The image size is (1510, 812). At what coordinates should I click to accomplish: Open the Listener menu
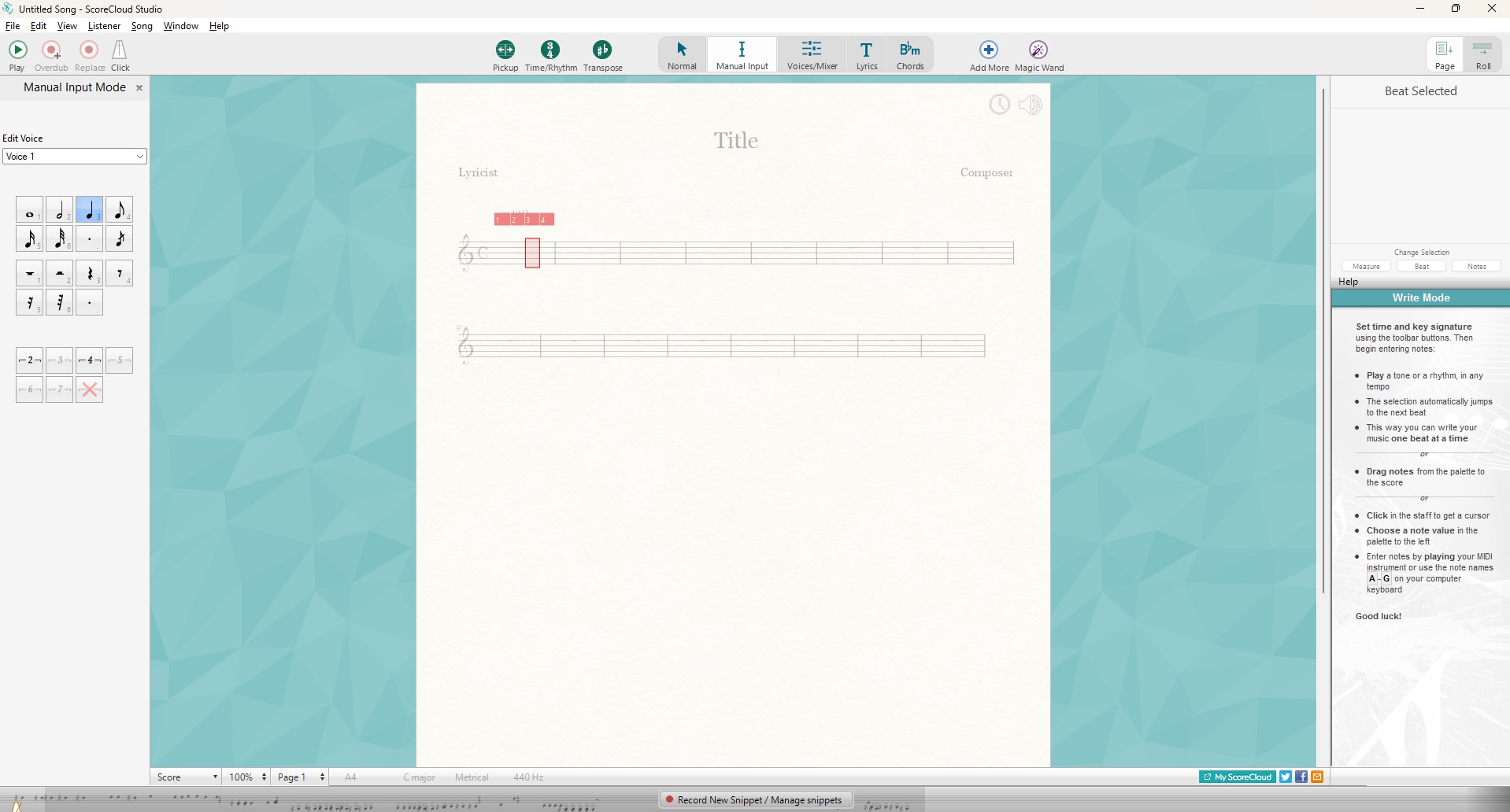104,26
